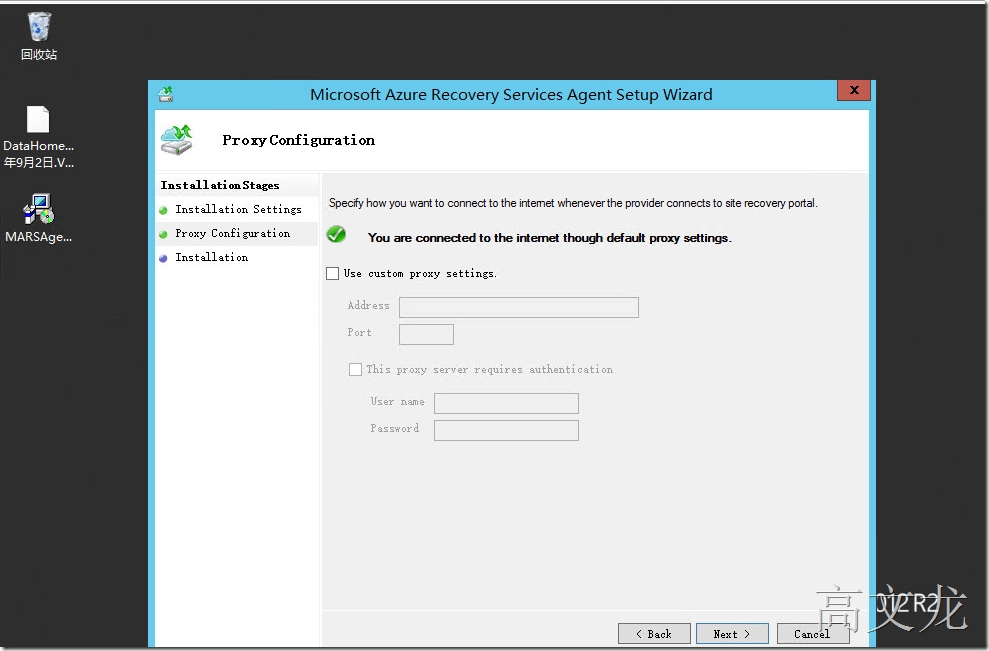Click the wizard window title text

coord(512,95)
